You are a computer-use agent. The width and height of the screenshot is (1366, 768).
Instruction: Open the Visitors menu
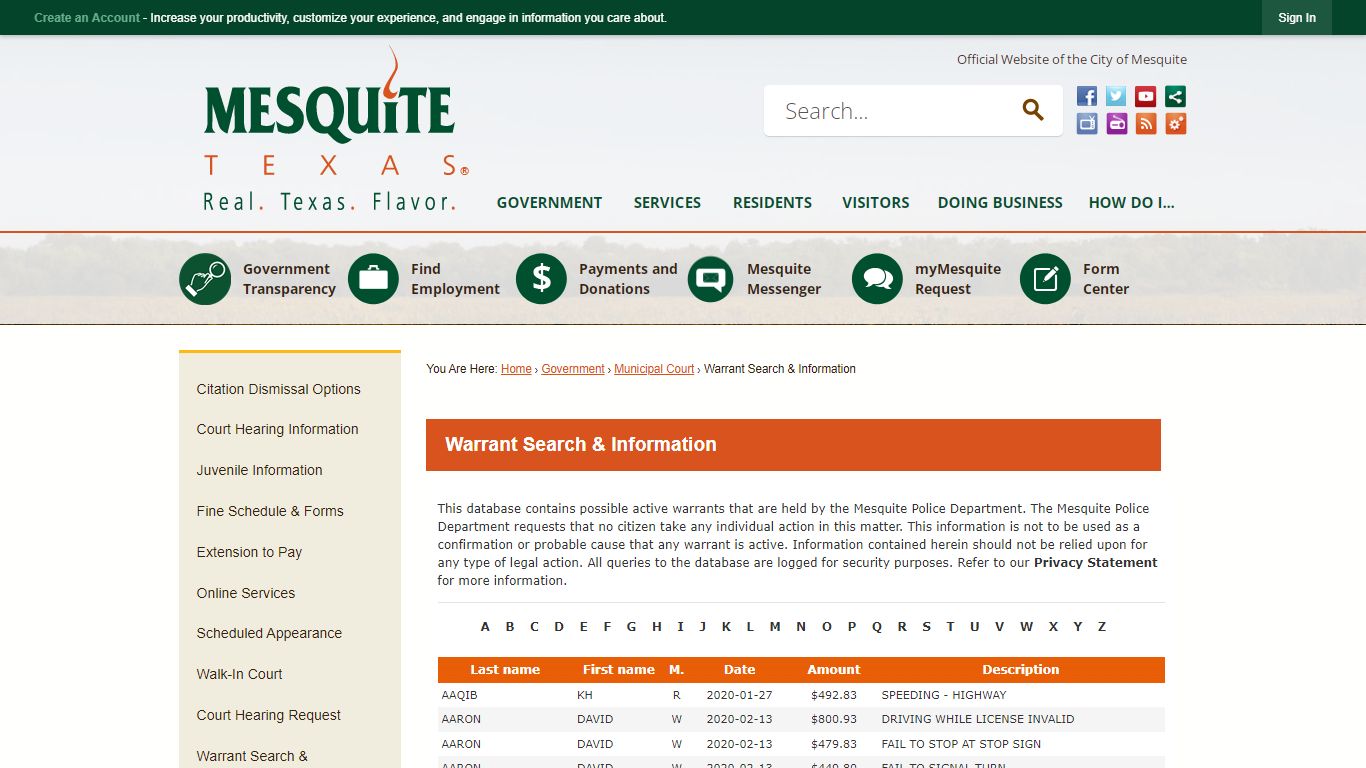(x=875, y=202)
